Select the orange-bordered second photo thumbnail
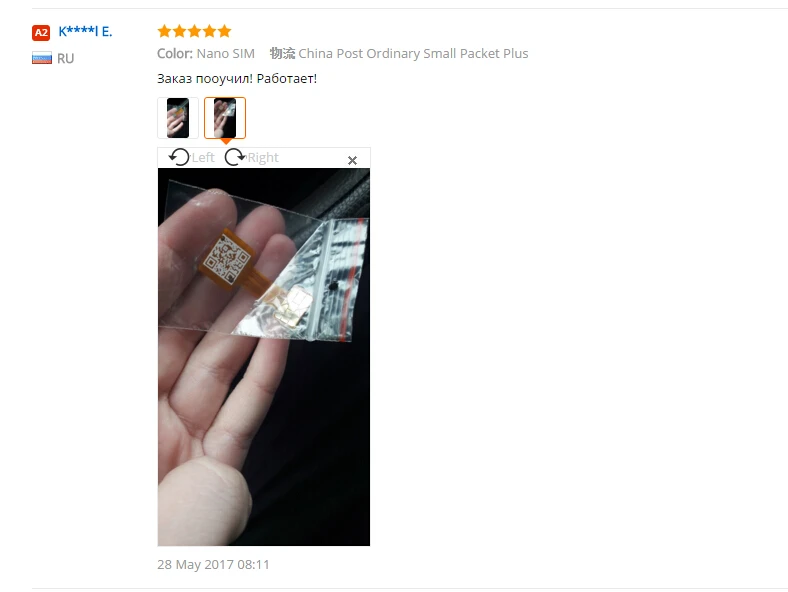The image size is (788, 592). (225, 118)
